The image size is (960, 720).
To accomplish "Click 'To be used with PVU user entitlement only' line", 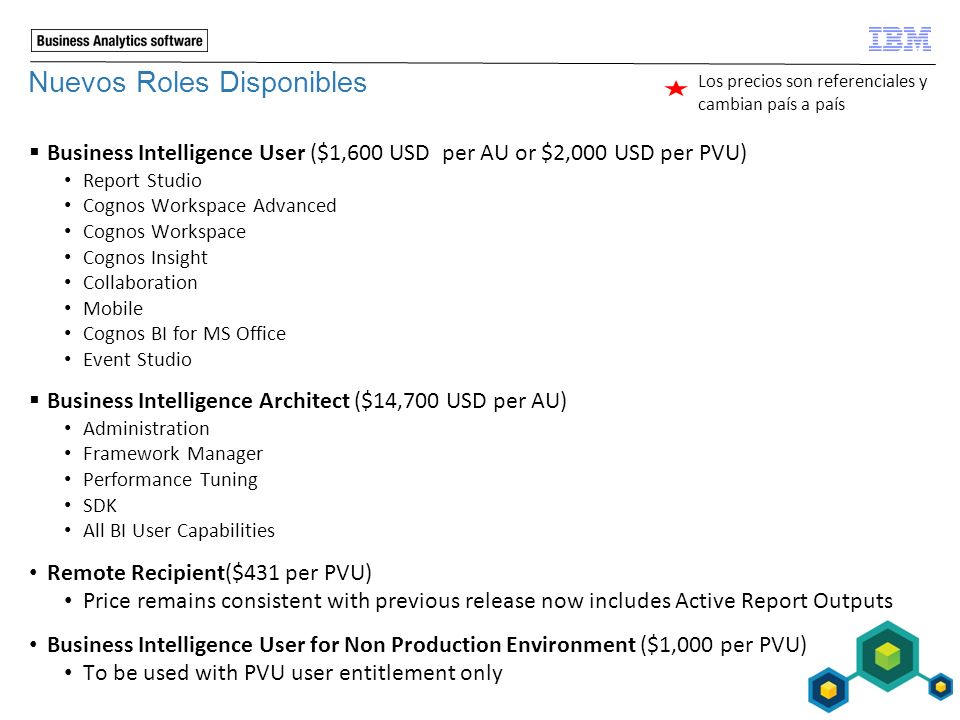I will [293, 673].
